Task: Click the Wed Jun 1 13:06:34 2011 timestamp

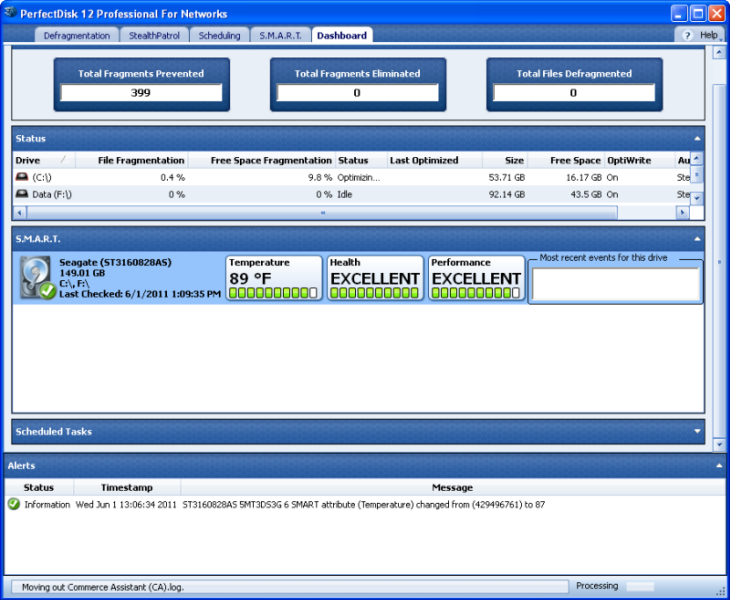Action: tap(126, 505)
